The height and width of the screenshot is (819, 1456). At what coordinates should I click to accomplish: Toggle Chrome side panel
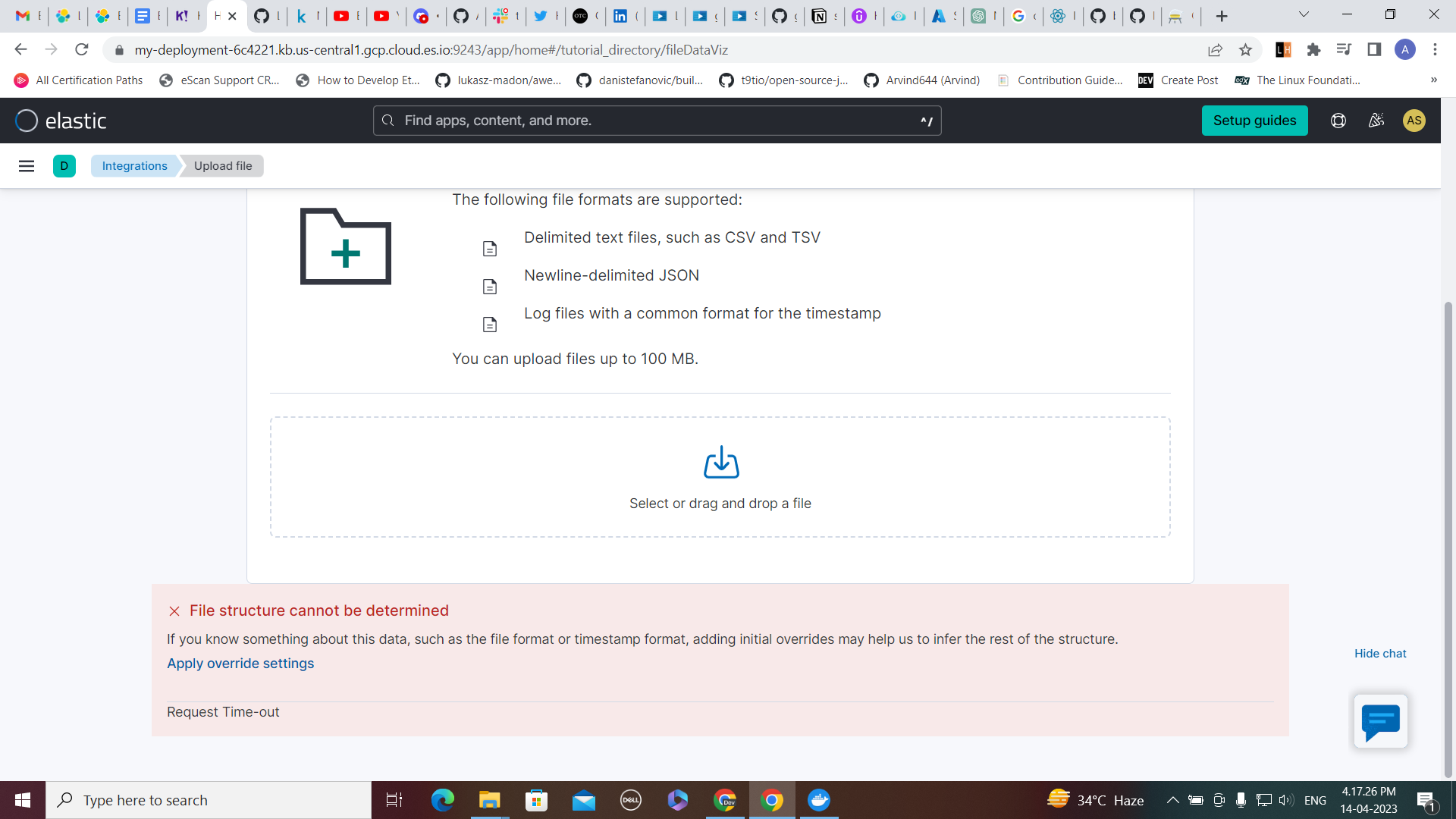pyautogui.click(x=1373, y=50)
